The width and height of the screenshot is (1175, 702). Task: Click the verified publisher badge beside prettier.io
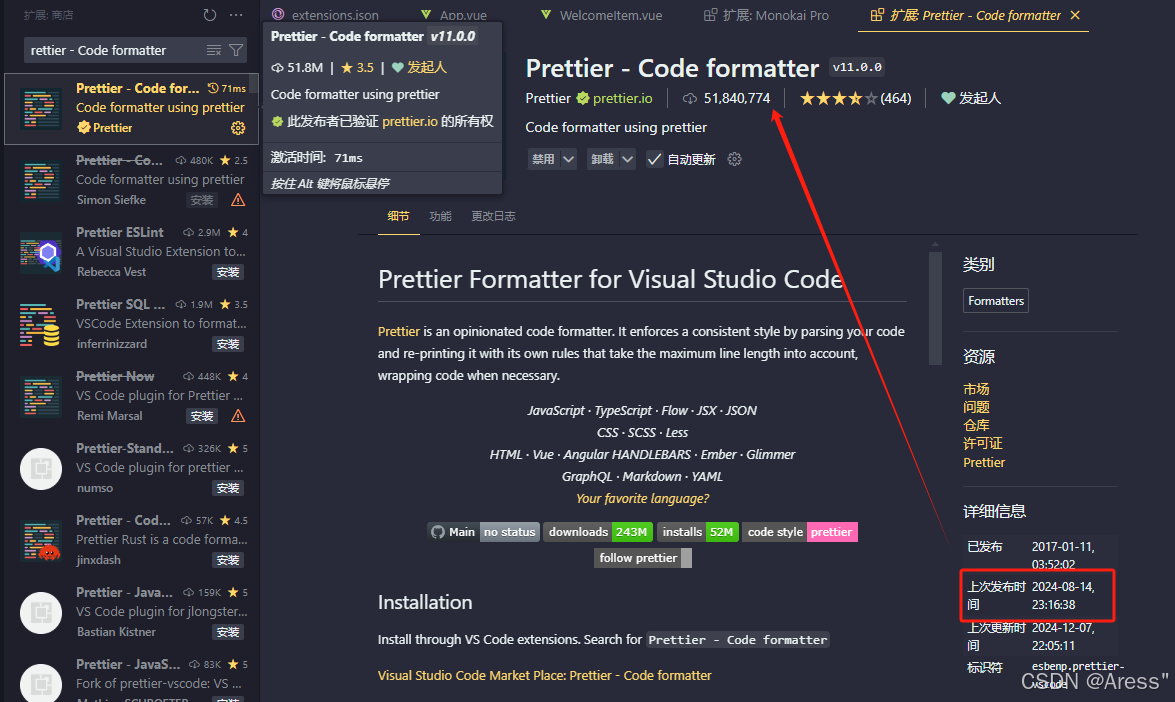point(583,98)
